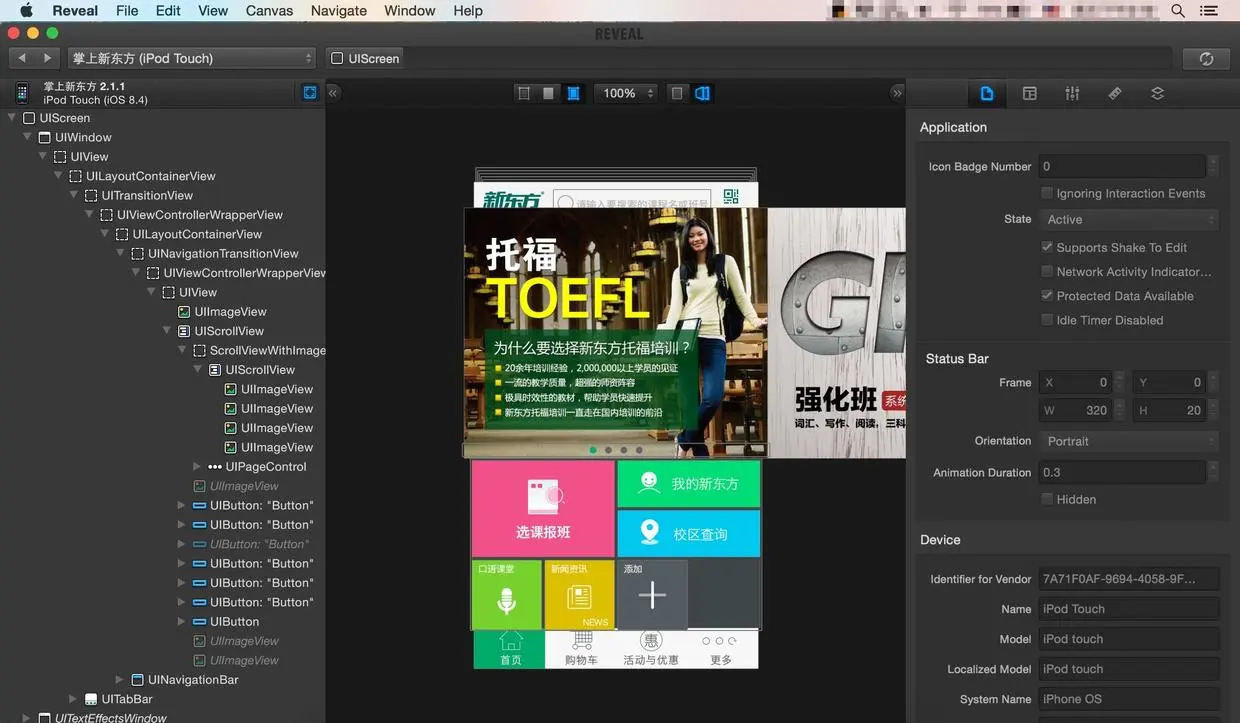The image size is (1240, 723).
Task: Toggle the status bar Hidden checkbox
Action: coord(1047,499)
